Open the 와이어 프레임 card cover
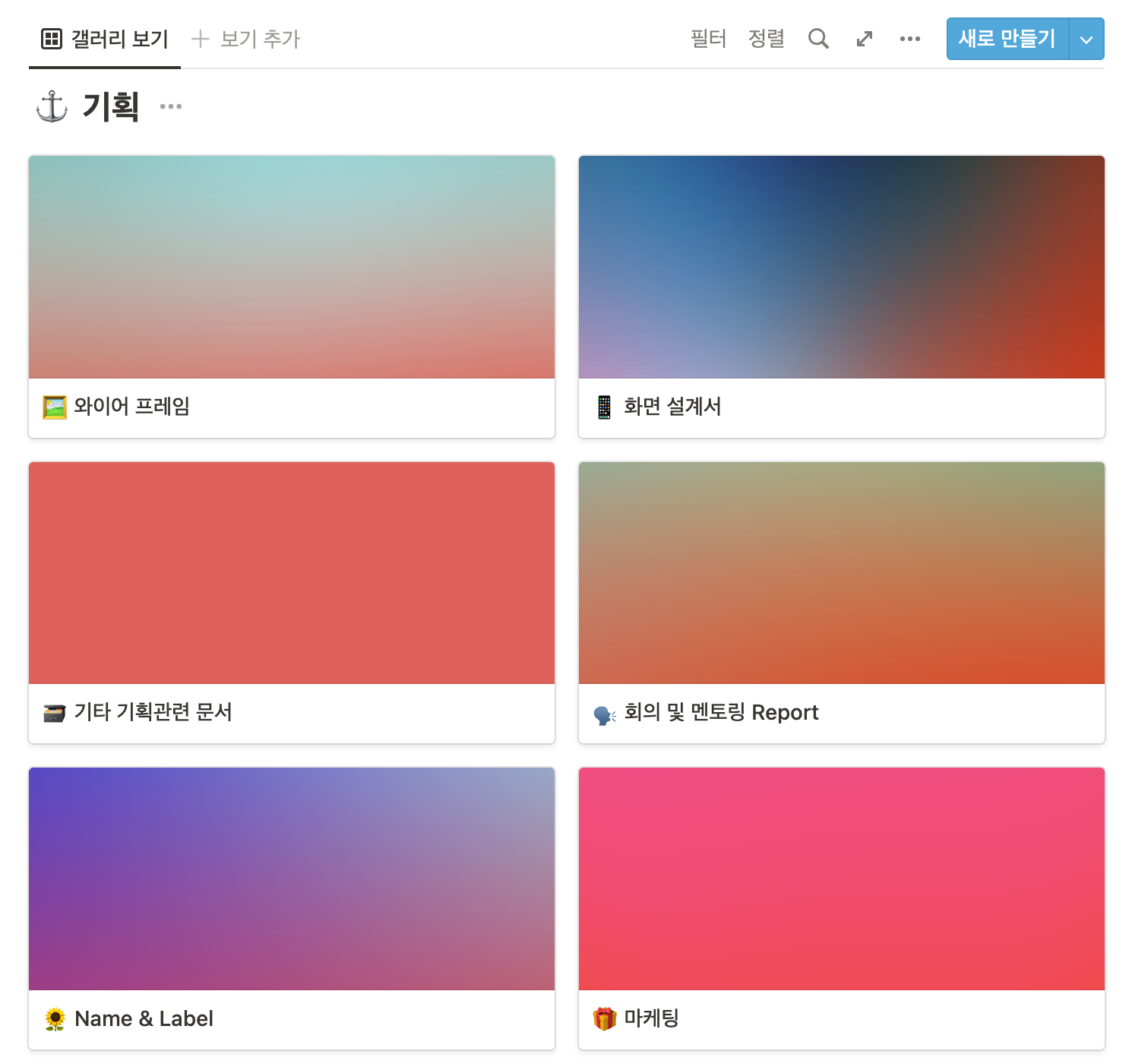The image size is (1132, 1064). (292, 267)
